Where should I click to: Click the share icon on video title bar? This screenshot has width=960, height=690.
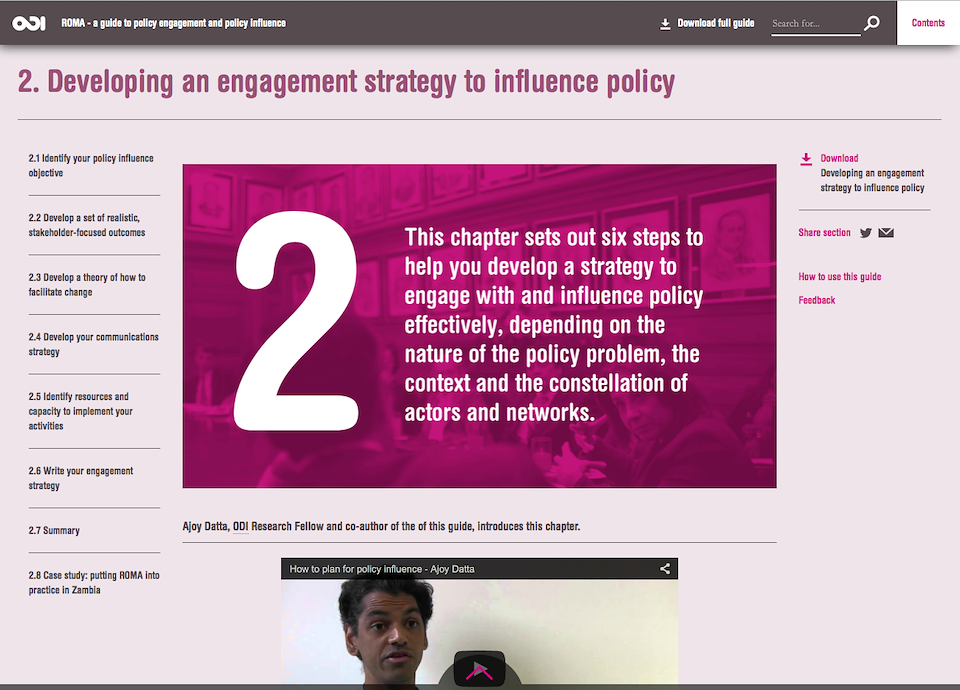(665, 569)
